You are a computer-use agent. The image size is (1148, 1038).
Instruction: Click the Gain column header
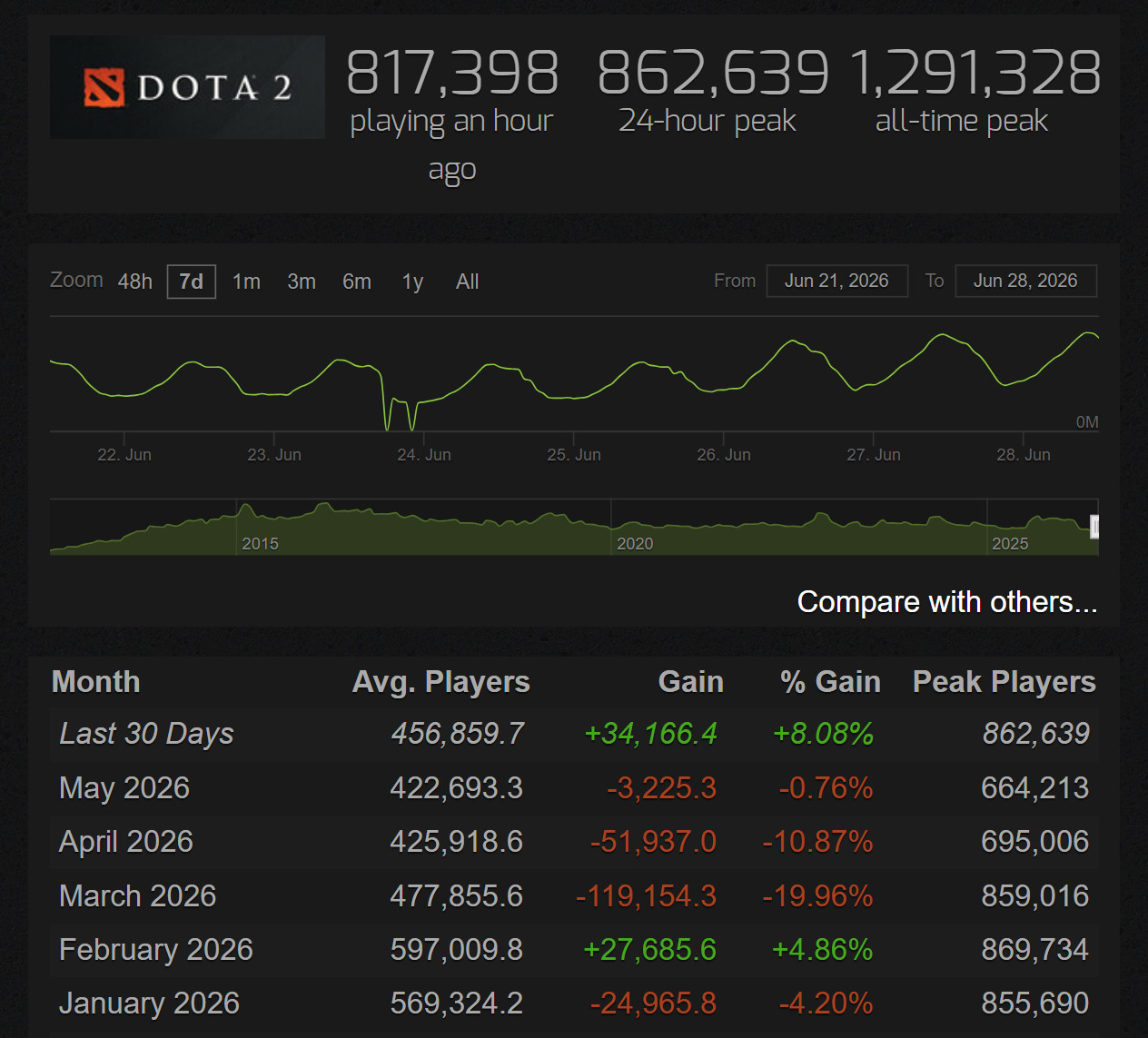pyautogui.click(x=691, y=681)
